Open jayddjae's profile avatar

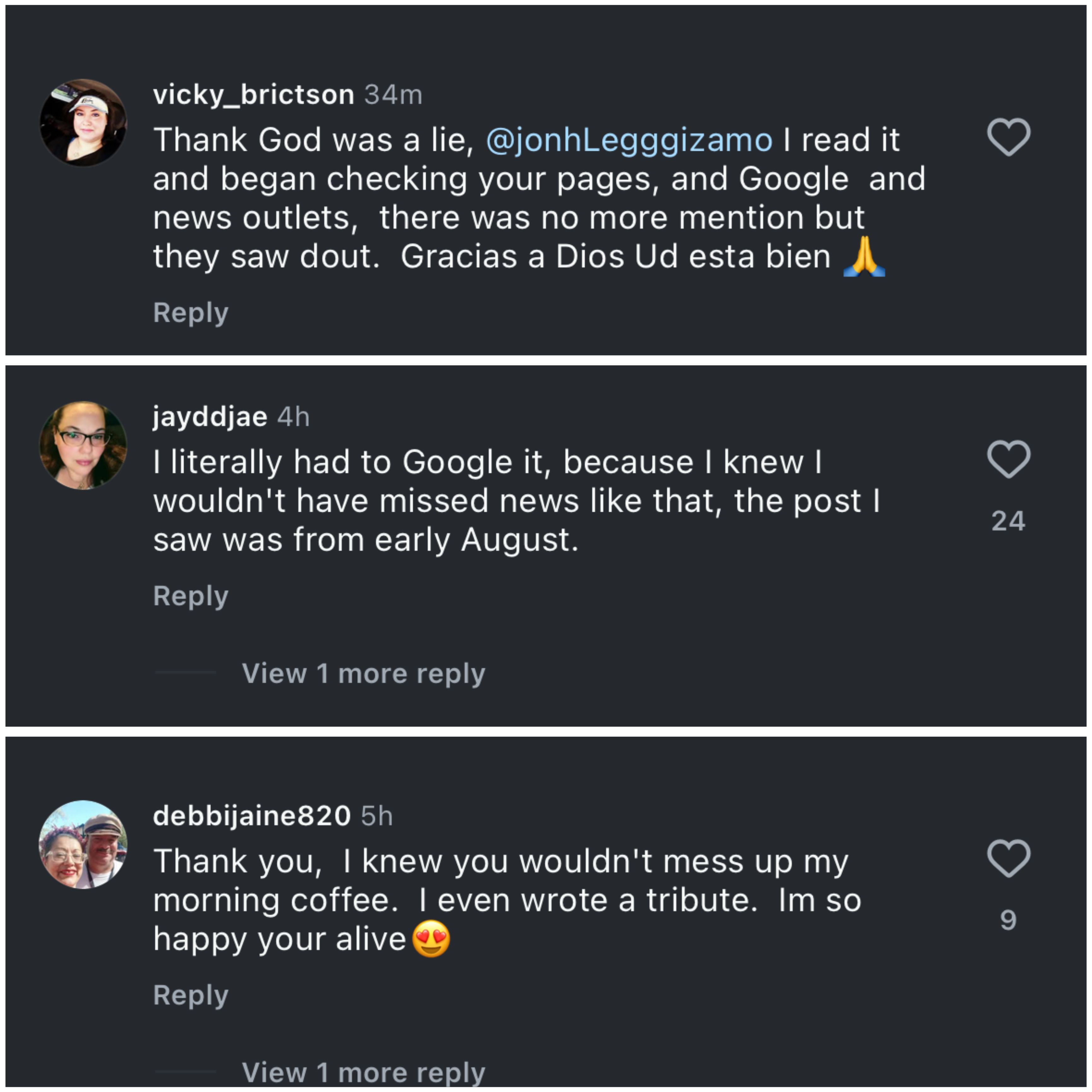[83, 445]
